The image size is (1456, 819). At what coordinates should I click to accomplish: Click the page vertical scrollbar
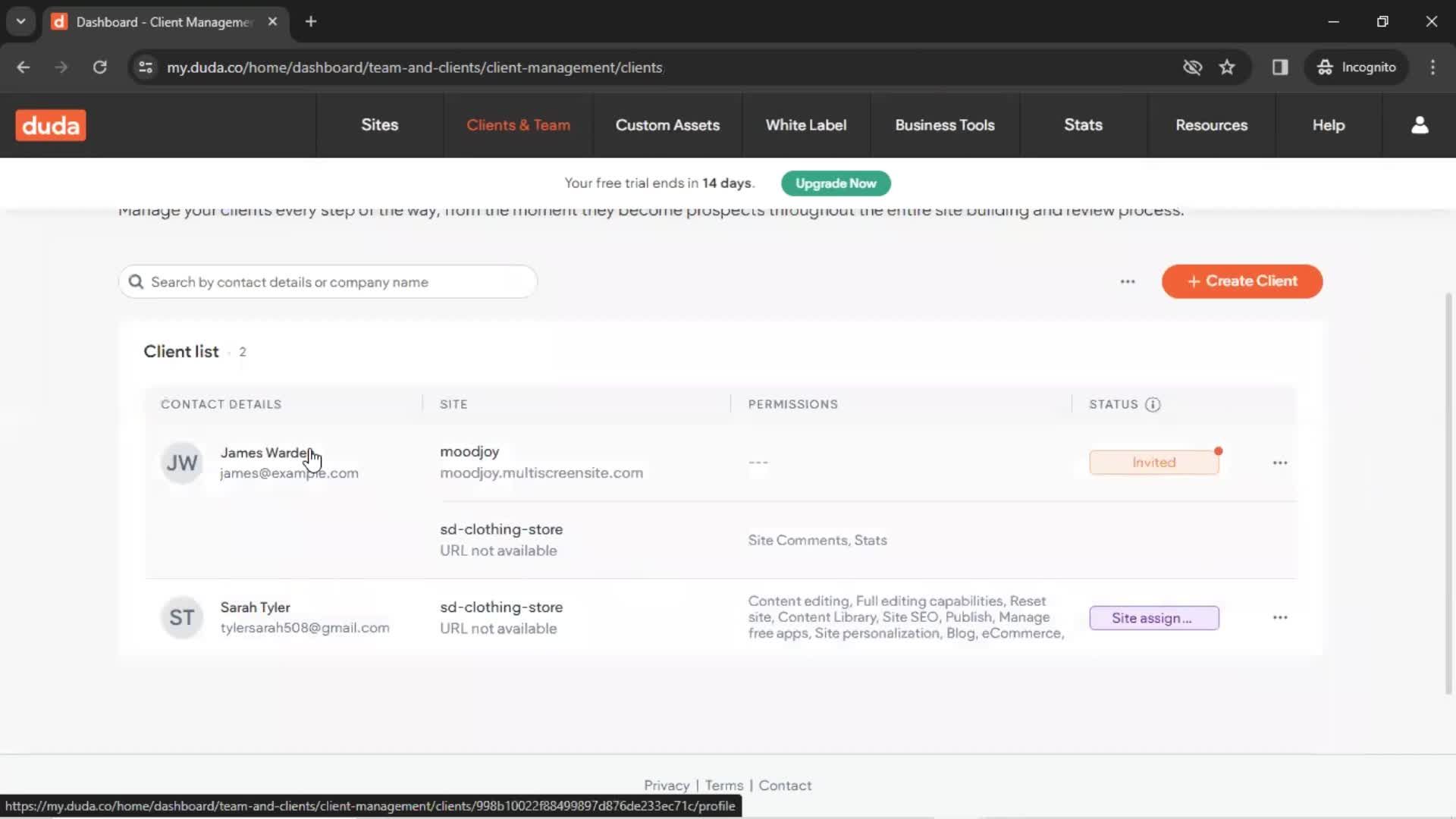click(x=1448, y=493)
